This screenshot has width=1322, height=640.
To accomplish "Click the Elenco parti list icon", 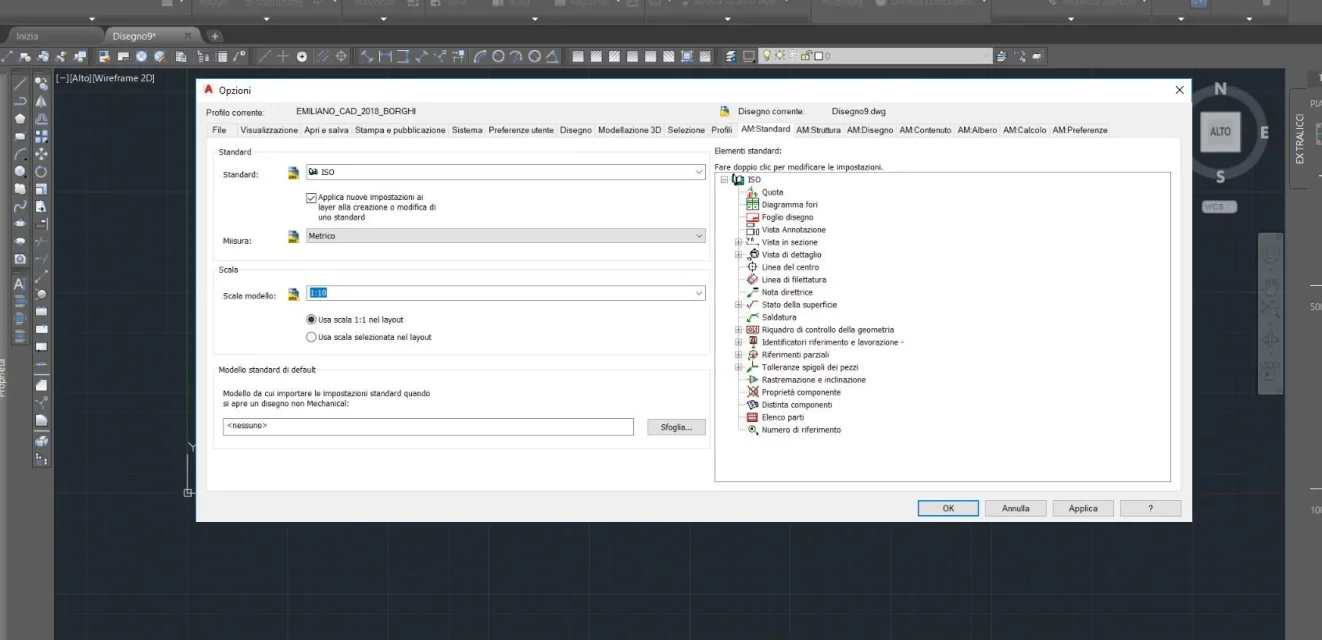I will 753,417.
